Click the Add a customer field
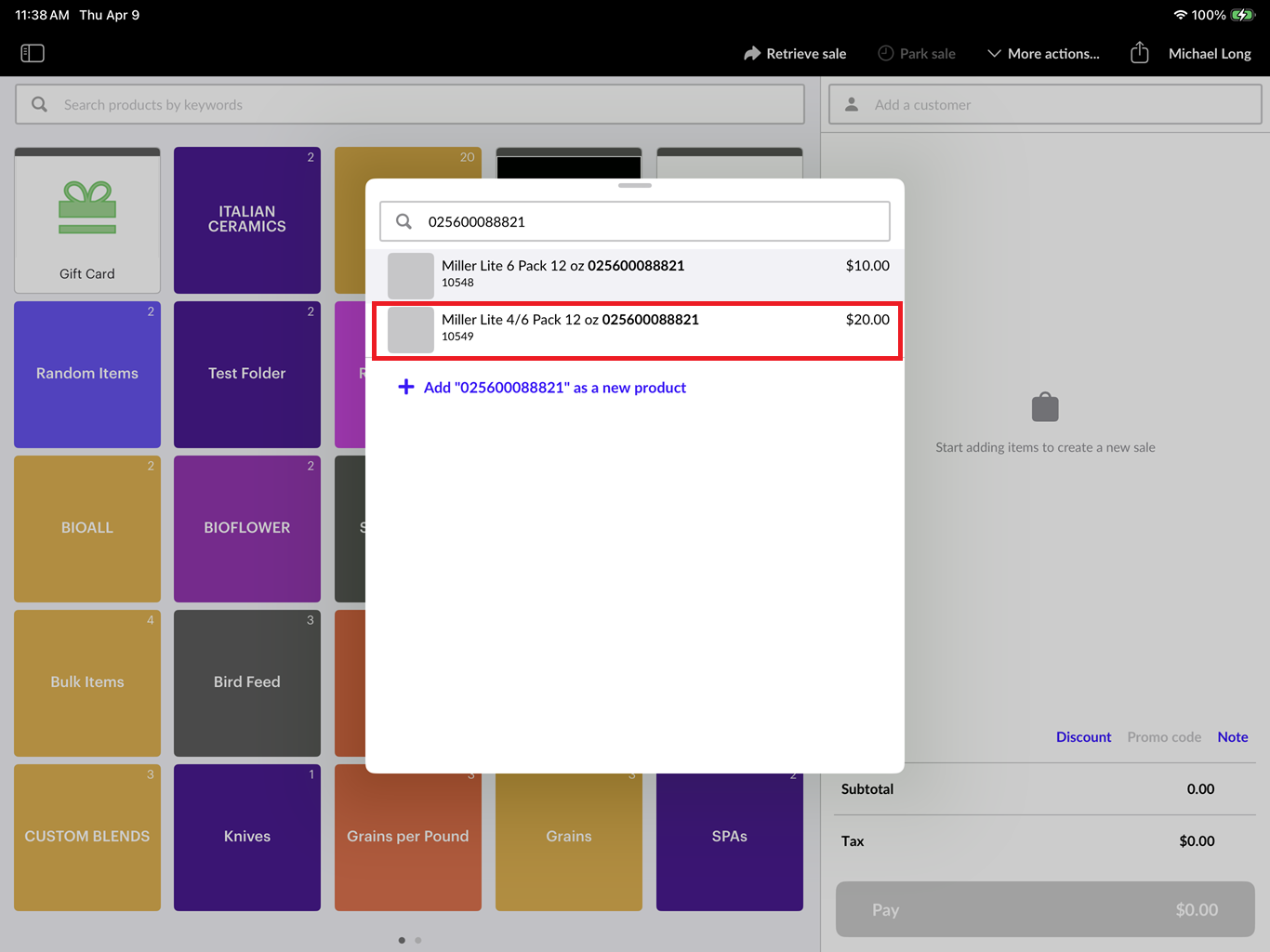 tap(1045, 104)
